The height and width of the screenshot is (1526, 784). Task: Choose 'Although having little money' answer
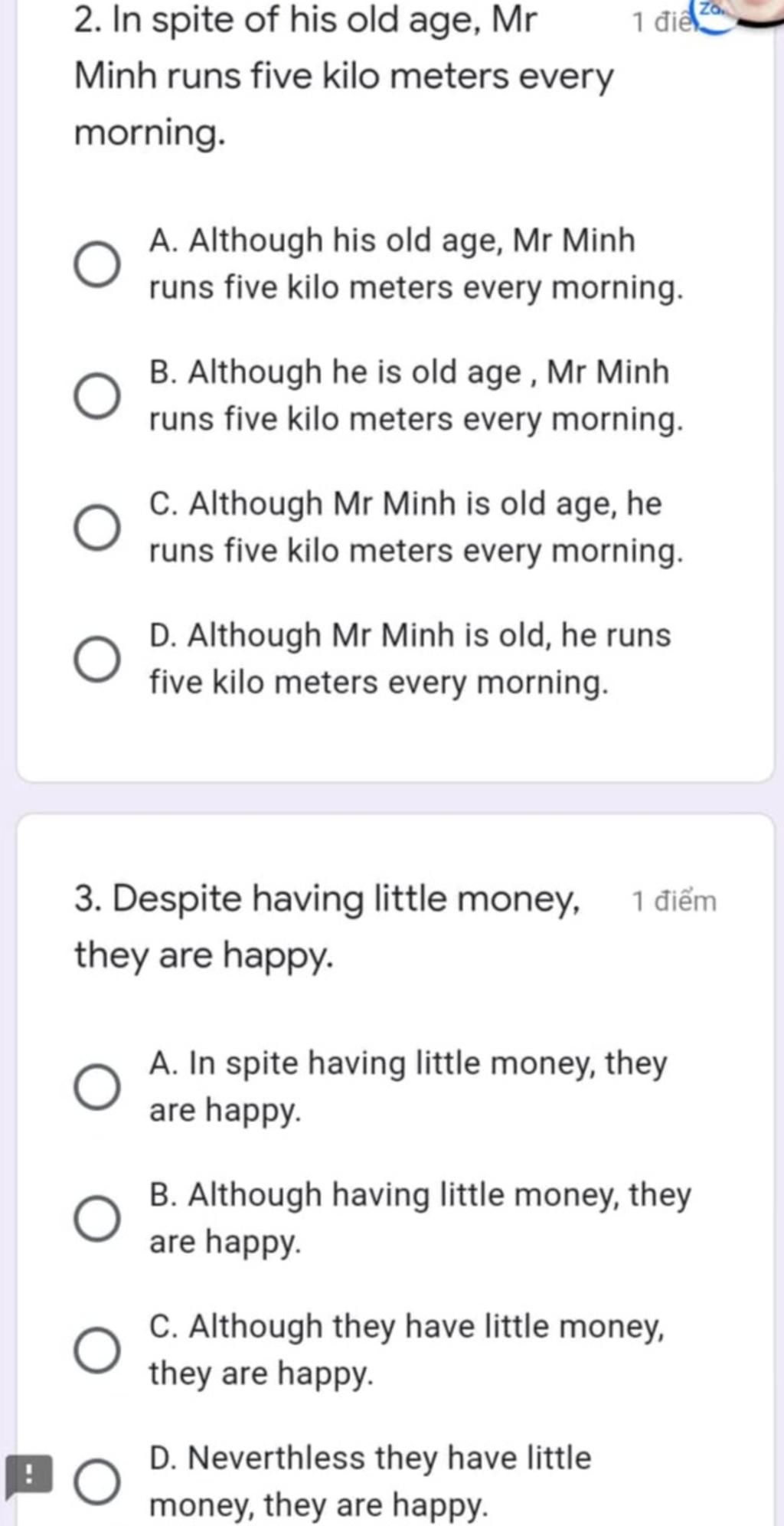point(97,1219)
